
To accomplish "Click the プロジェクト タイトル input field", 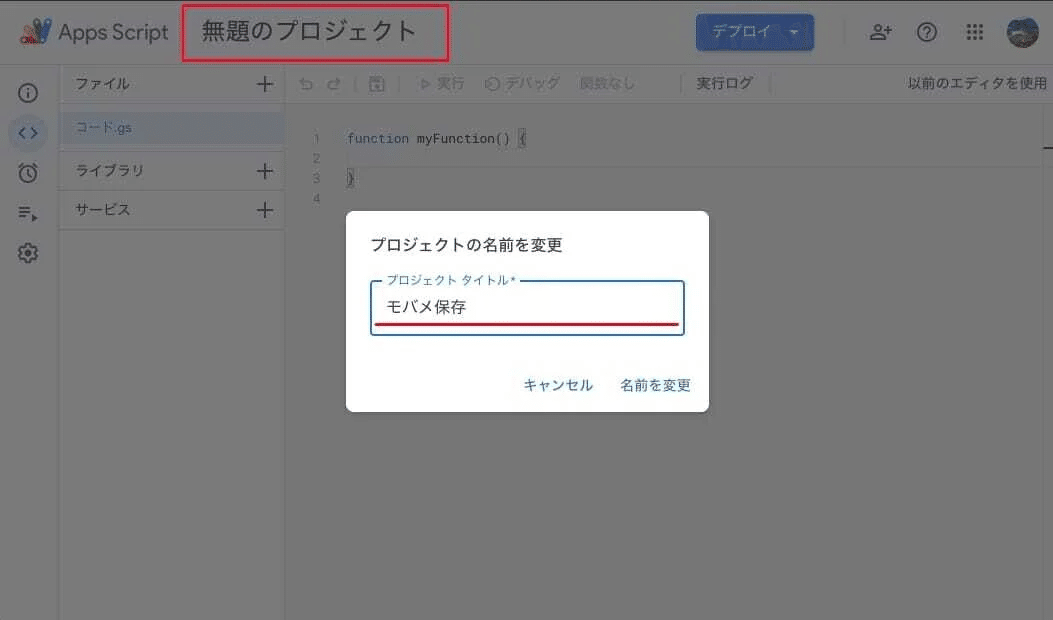I will click(527, 308).
